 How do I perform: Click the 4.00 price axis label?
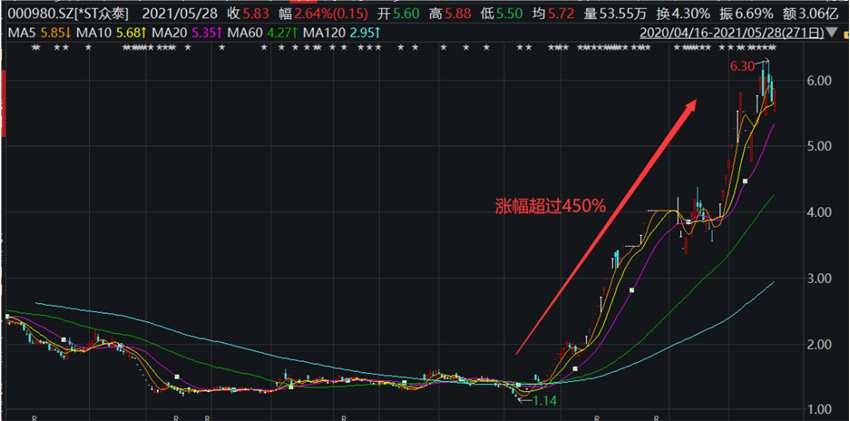pos(820,212)
